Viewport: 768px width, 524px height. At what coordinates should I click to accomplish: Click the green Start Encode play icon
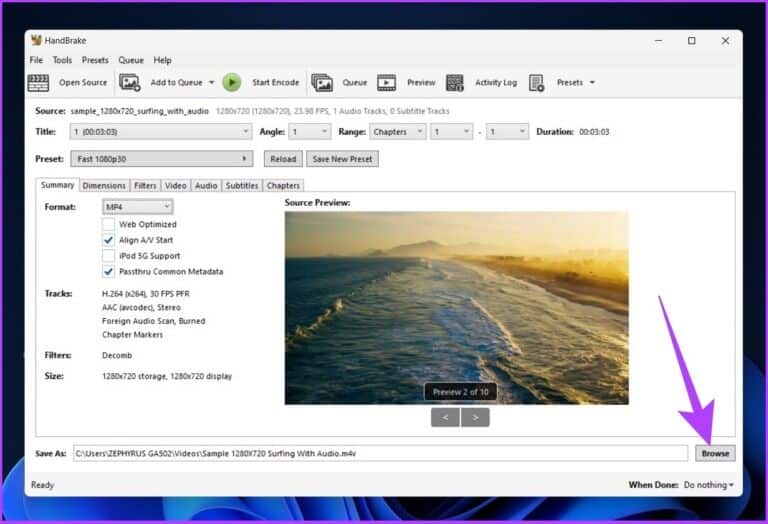tap(232, 82)
